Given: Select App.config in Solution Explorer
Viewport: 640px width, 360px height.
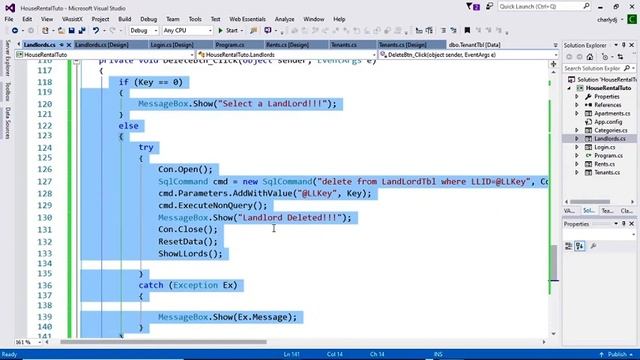Looking at the screenshot, I should point(608,122).
